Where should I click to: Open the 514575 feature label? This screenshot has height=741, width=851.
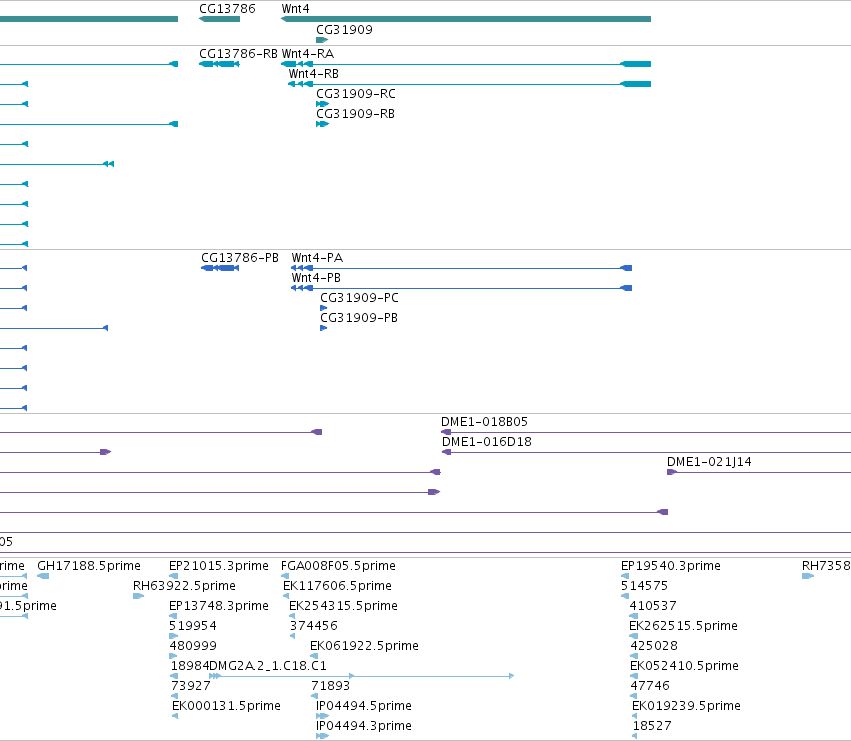click(x=644, y=586)
